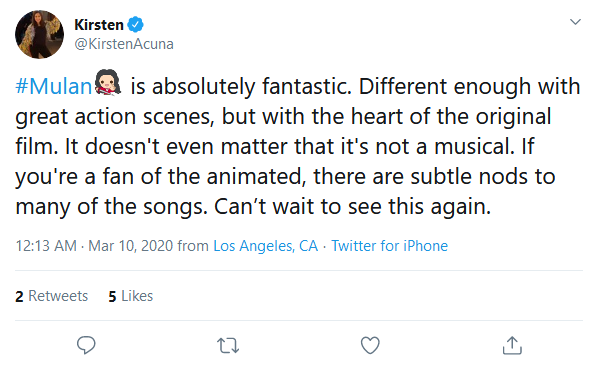Click the date Mar 10, 2020
The image size is (598, 369).
tap(130, 246)
